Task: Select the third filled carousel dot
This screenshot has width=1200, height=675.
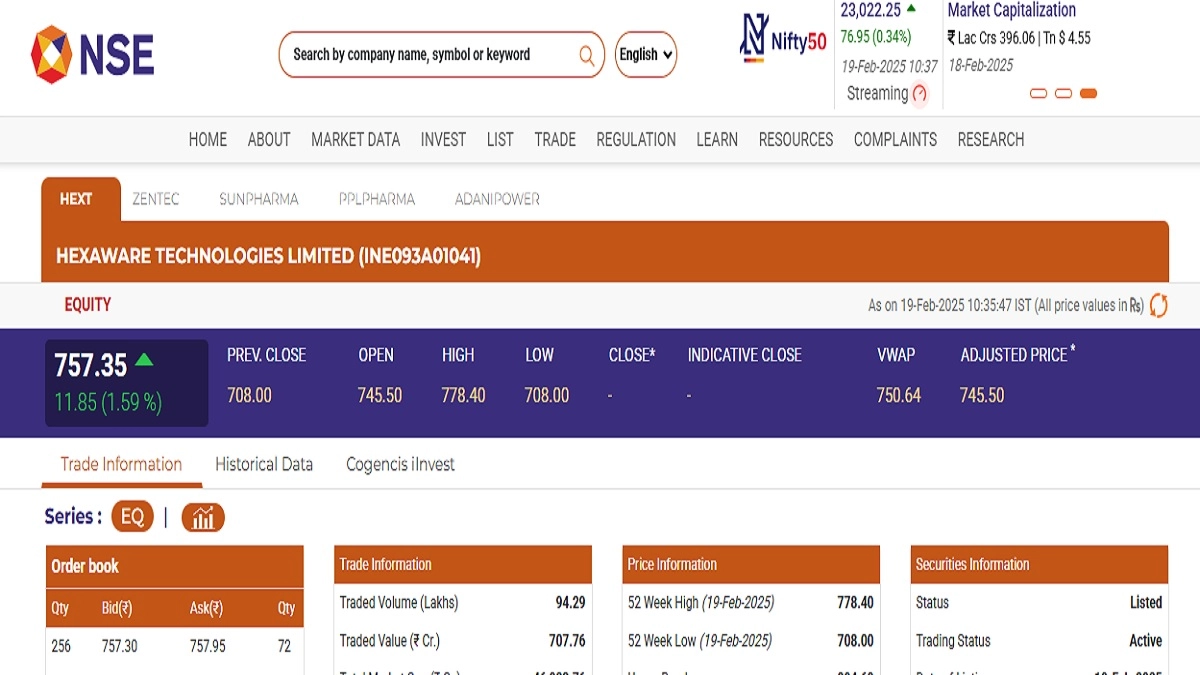Action: click(1088, 94)
